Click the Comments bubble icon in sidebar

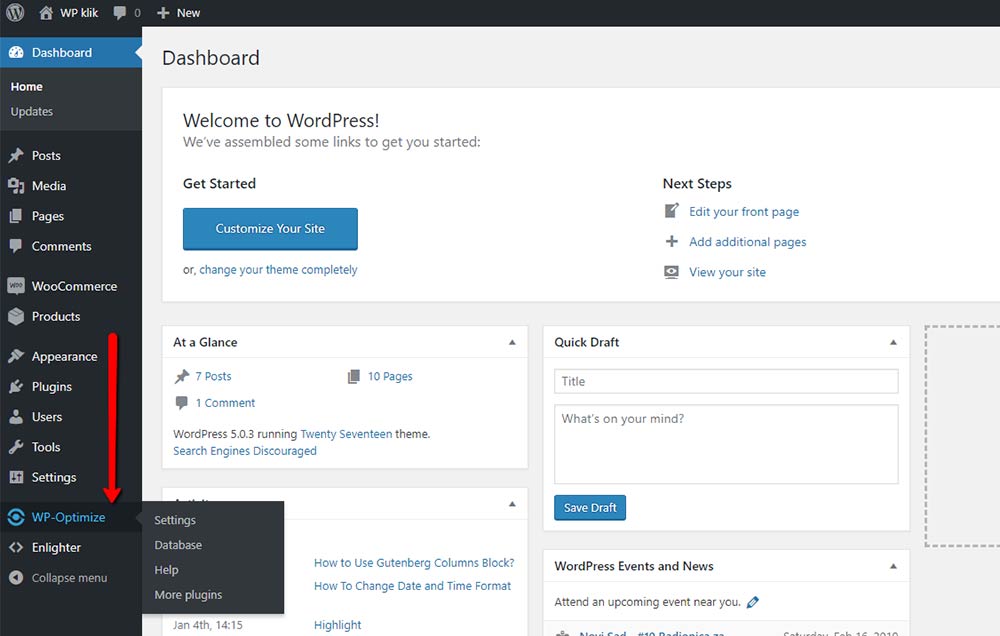[16, 246]
